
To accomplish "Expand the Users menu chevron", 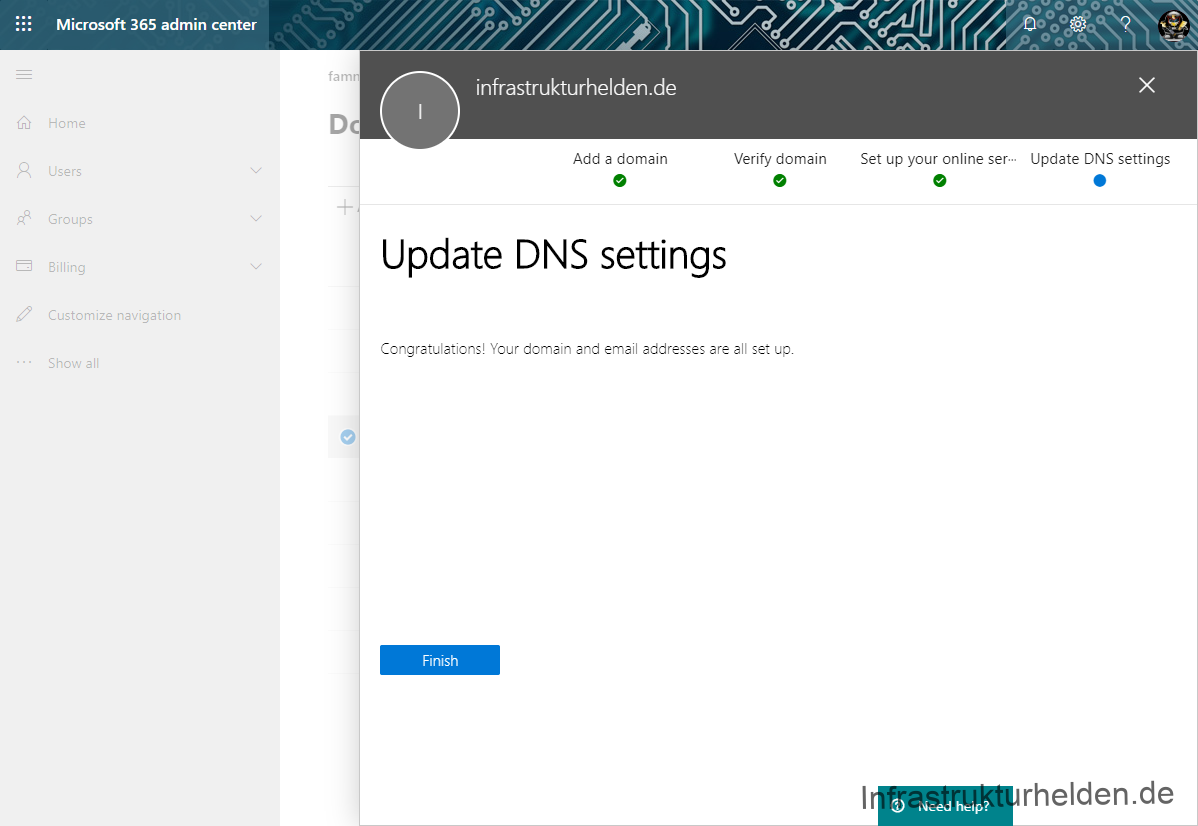I will 256,170.
